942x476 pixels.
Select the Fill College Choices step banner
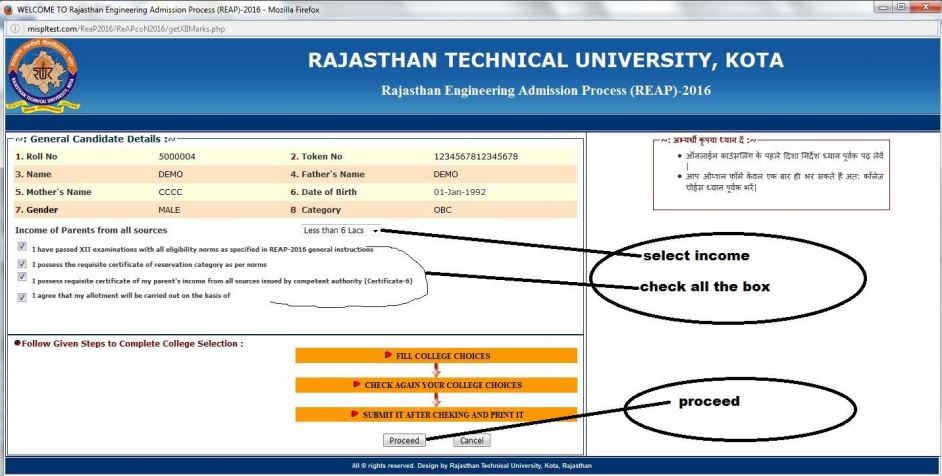click(x=436, y=355)
